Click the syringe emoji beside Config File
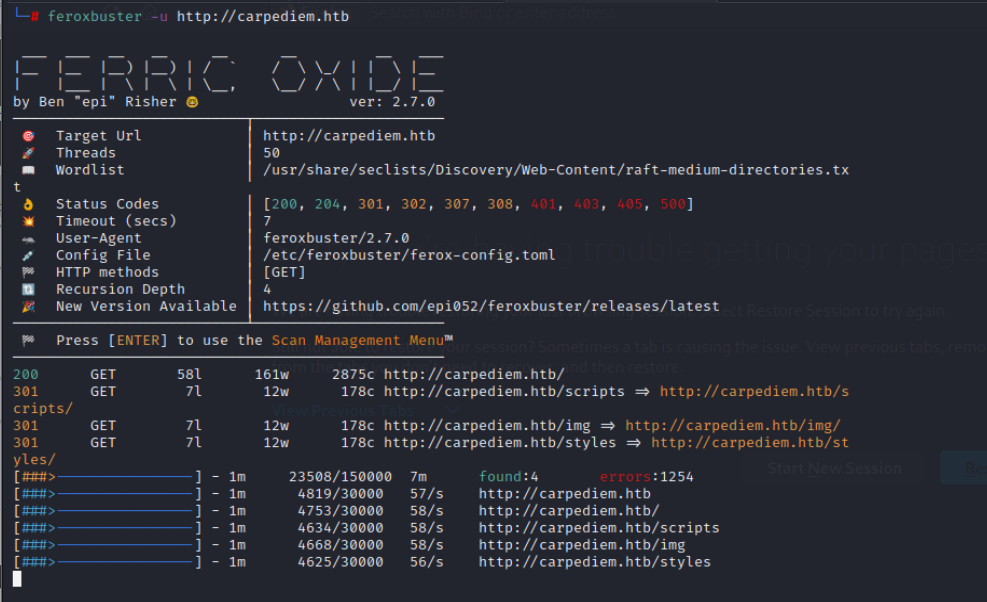Screen dimensions: 987x602 [x=28, y=255]
